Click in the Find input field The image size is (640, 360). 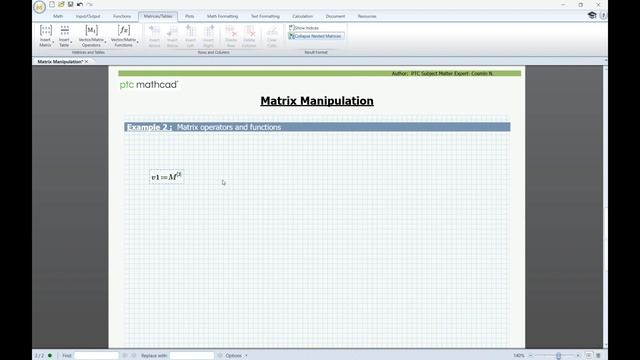(x=96, y=356)
